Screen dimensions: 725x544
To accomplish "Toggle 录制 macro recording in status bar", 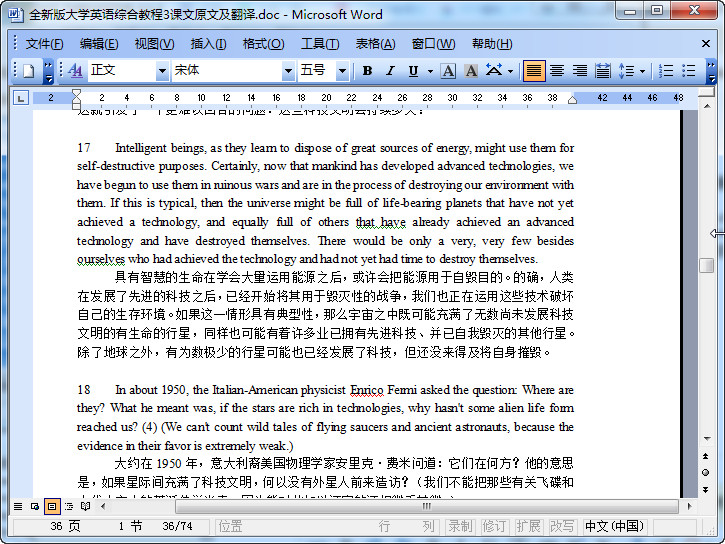I will pos(461,526).
